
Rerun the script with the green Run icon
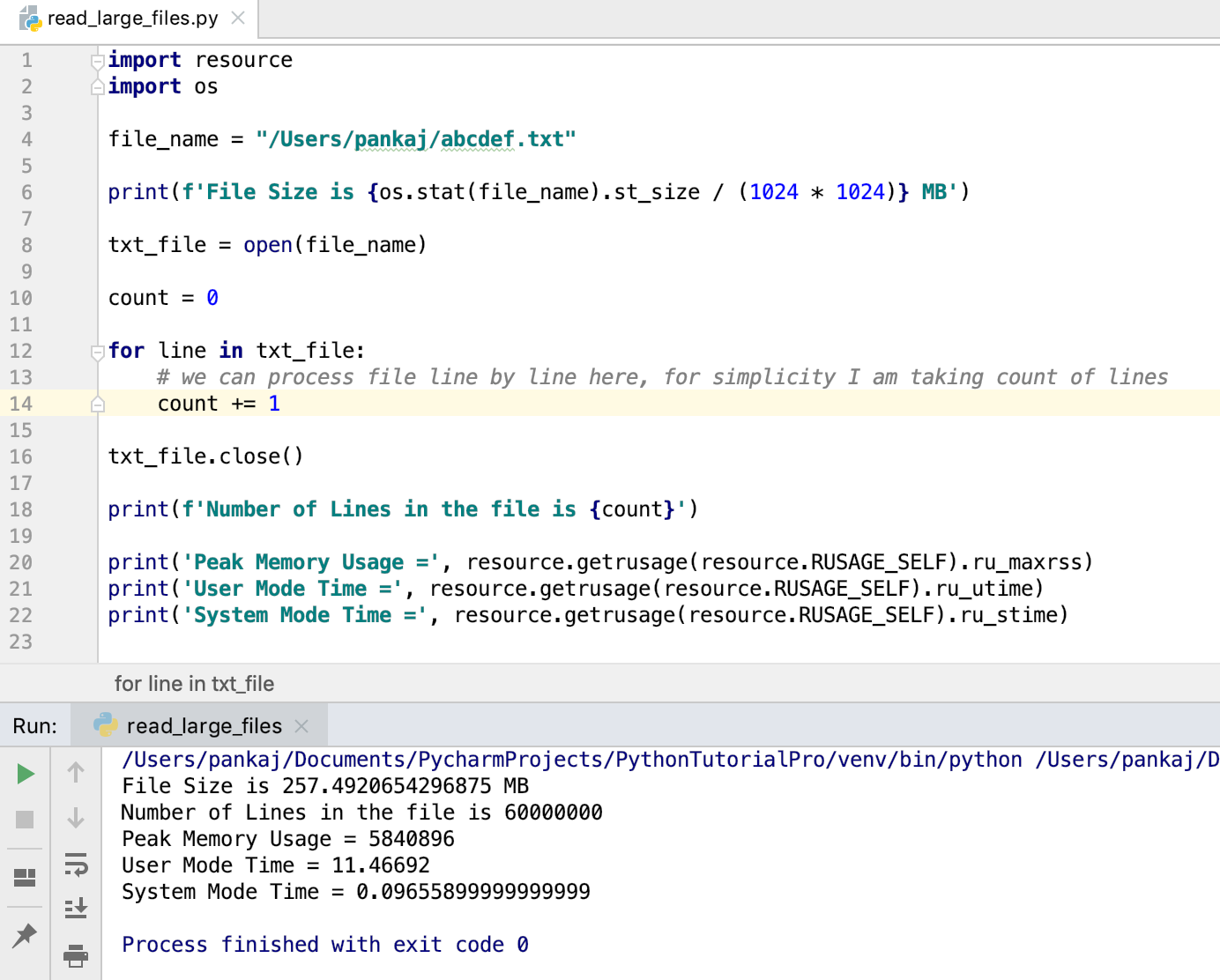pyautogui.click(x=25, y=774)
